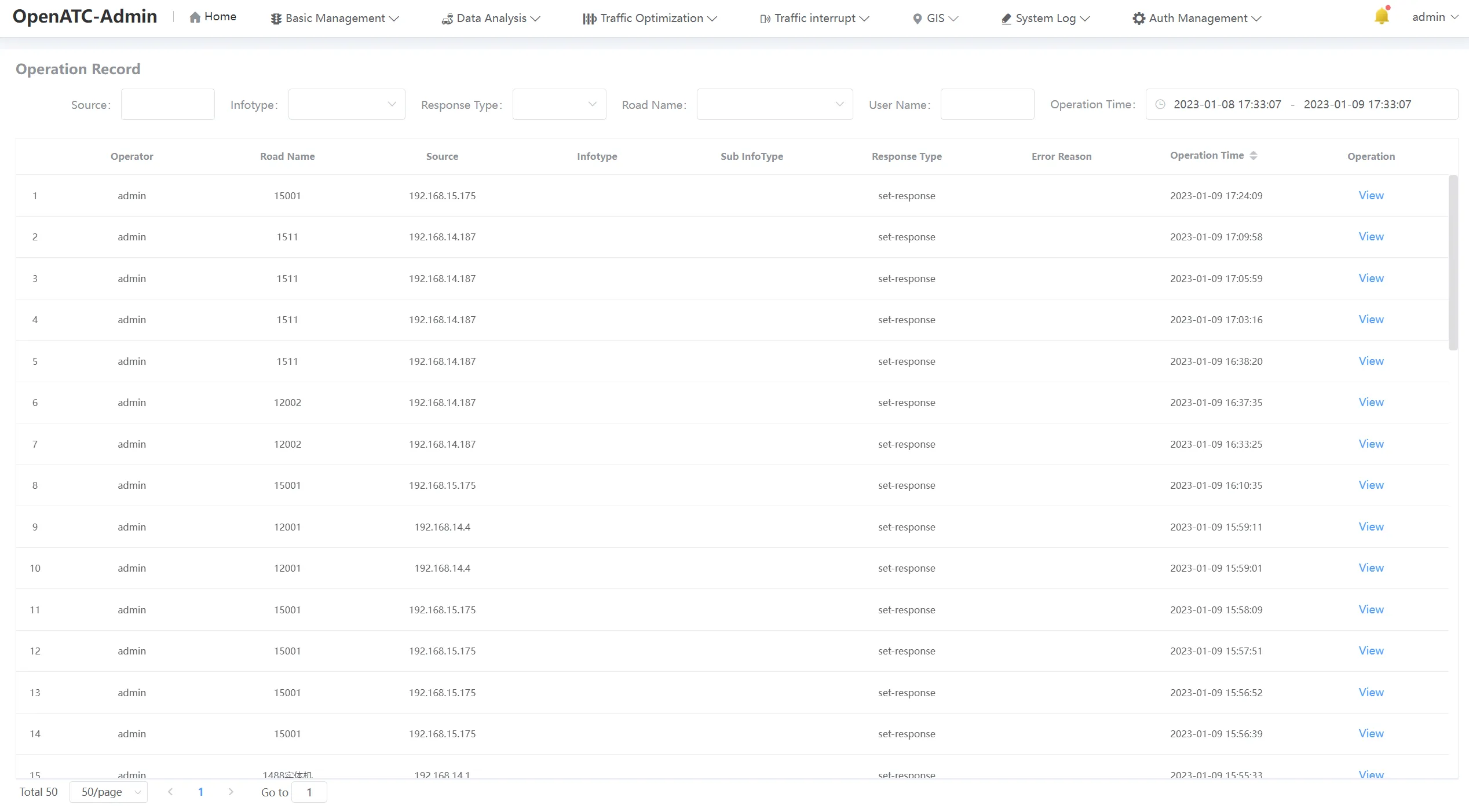This screenshot has height=812, width=1469.
Task: View record 8 at 16:10:35
Action: (x=1371, y=485)
